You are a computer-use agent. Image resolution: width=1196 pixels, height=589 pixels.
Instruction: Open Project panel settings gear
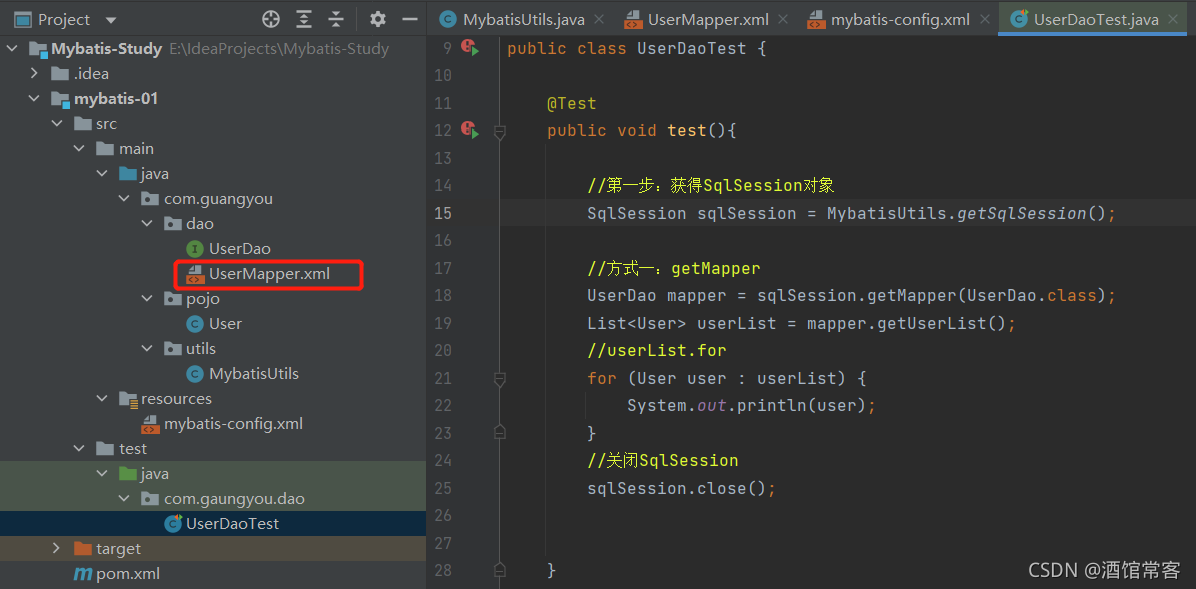[378, 20]
